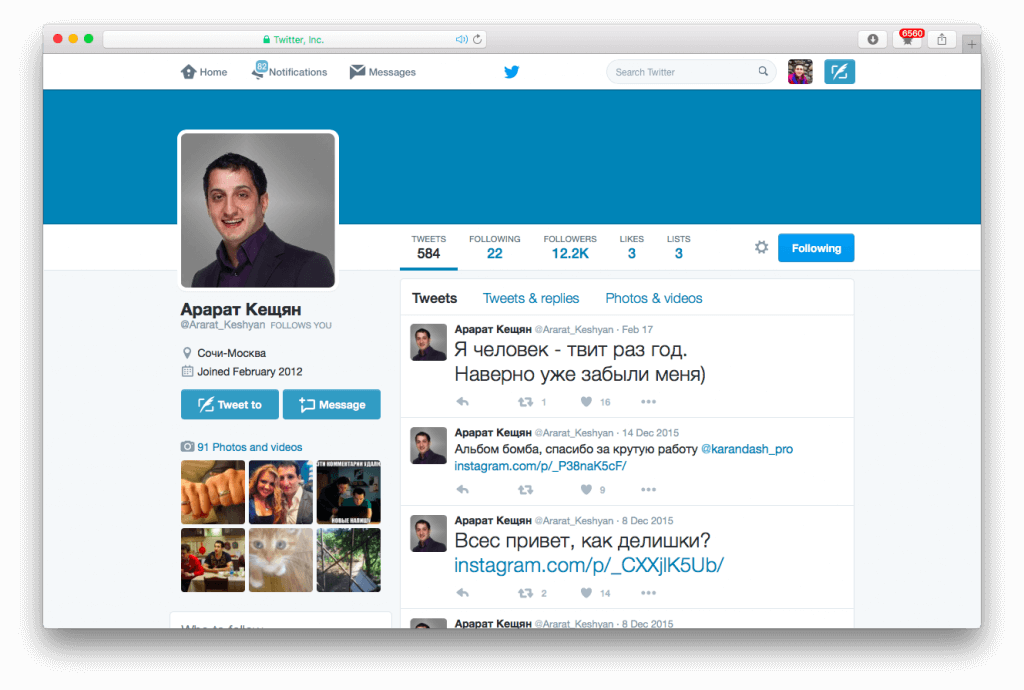The height and width of the screenshot is (690, 1024).
Task: Select the TWEETS 584 stat
Action: click(428, 247)
